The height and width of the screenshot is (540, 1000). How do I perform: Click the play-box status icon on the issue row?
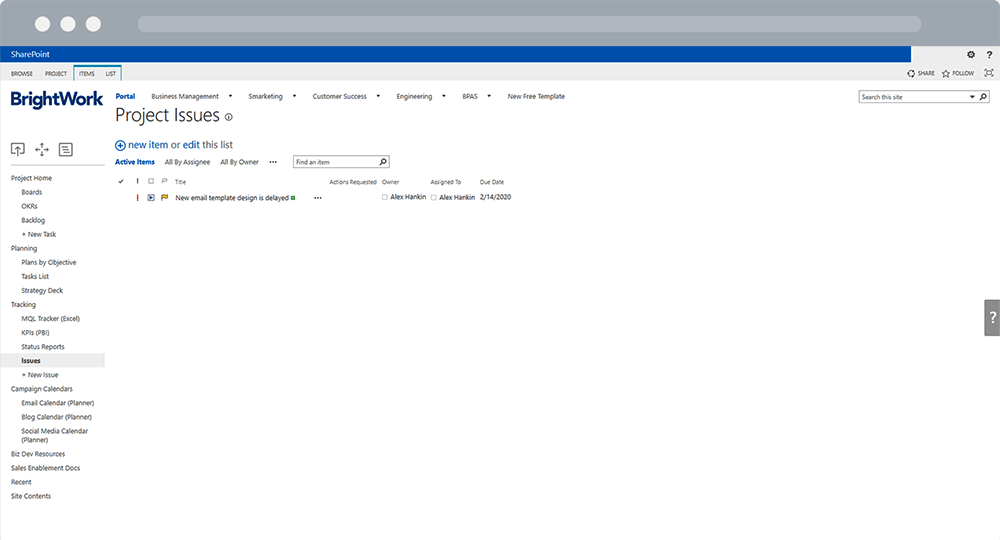click(151, 198)
